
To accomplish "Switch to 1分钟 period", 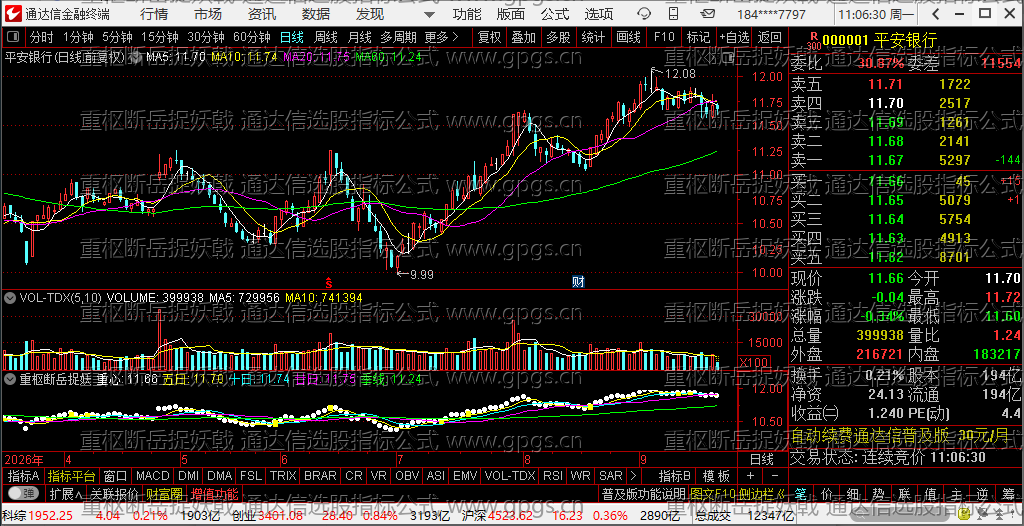I will (78, 37).
